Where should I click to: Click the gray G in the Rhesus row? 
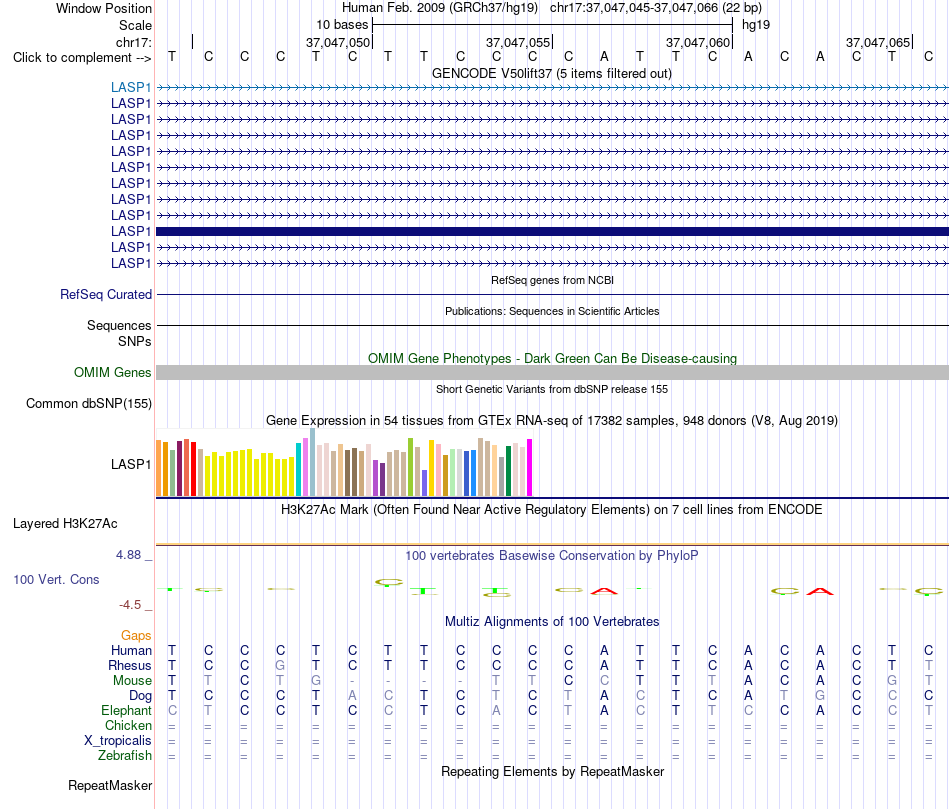[280, 666]
